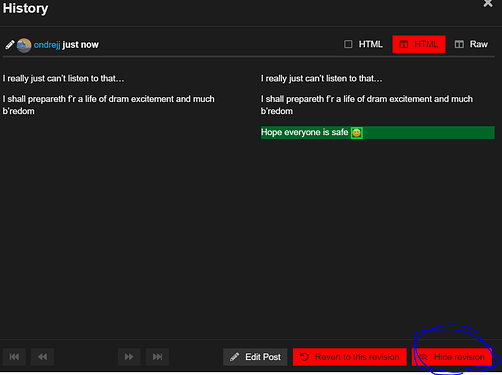Open ondrejj's avatar picture

pos(24,45)
